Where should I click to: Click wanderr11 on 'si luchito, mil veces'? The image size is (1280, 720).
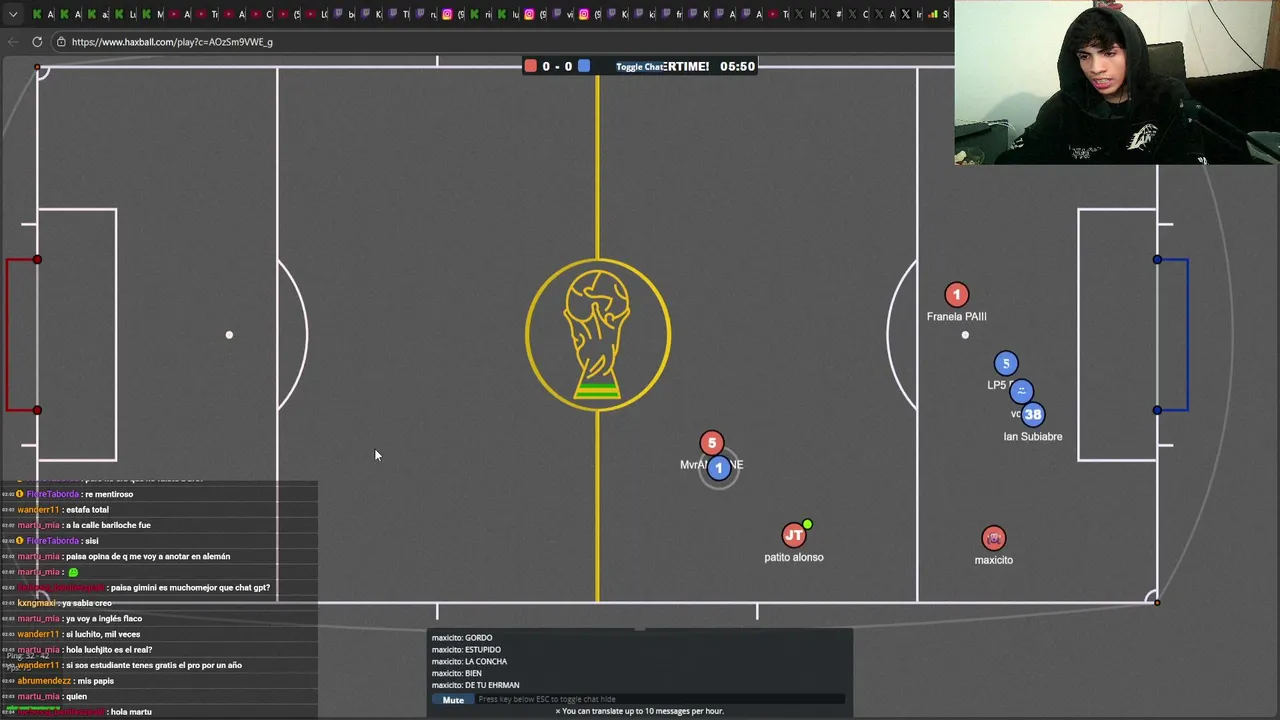(38, 634)
